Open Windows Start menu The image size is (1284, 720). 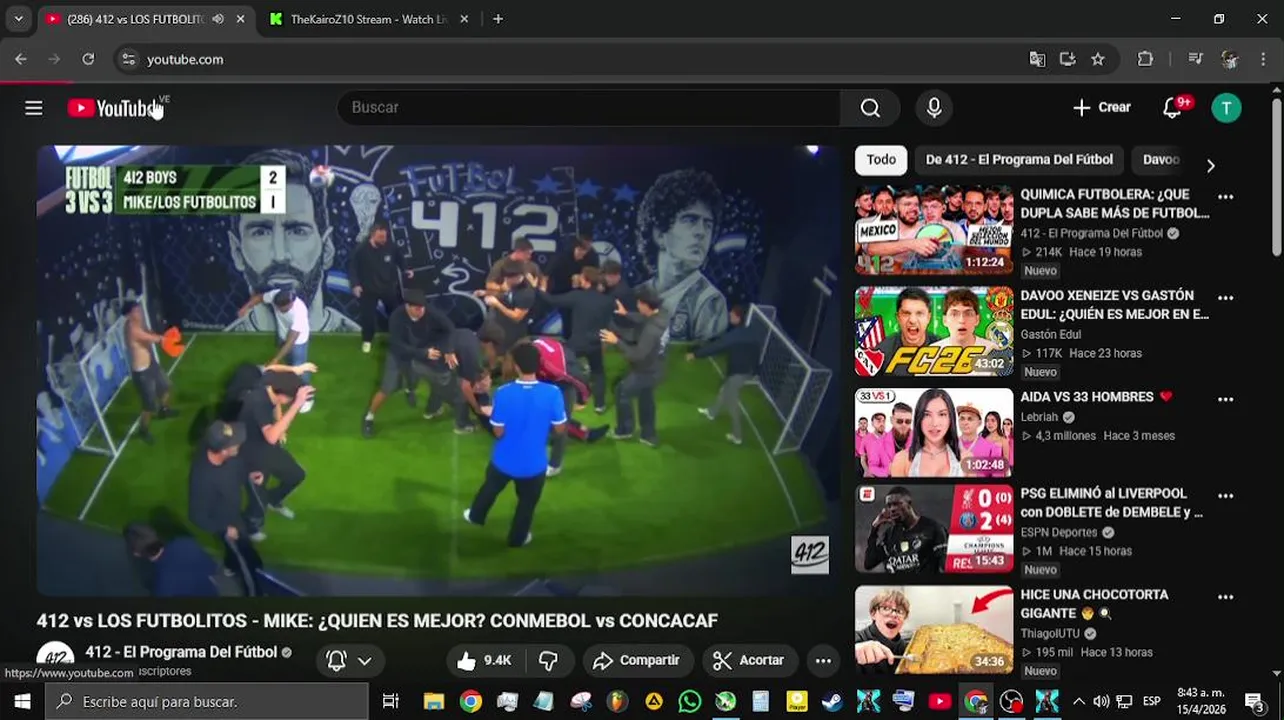(22, 701)
